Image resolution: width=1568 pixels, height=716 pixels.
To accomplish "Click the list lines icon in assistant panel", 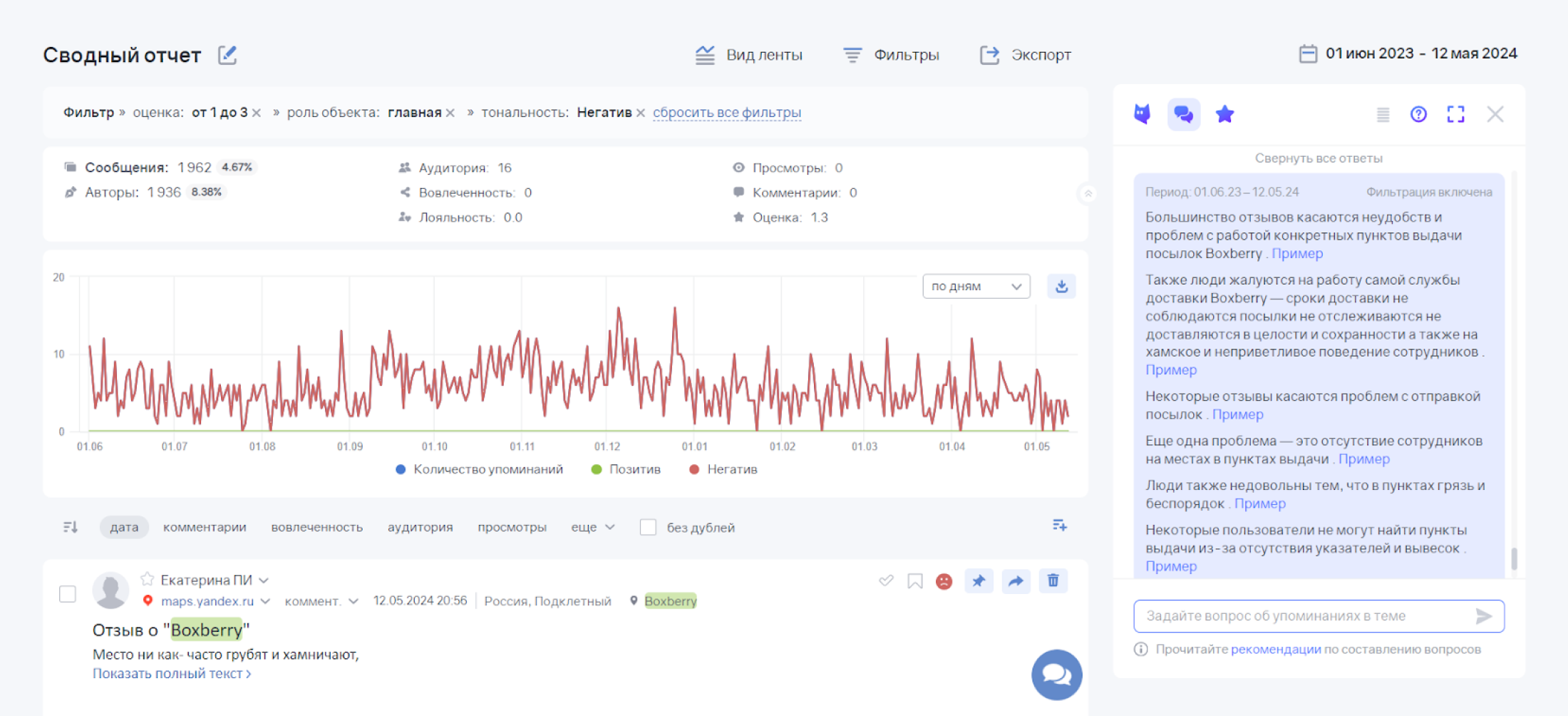I will coord(1383,114).
